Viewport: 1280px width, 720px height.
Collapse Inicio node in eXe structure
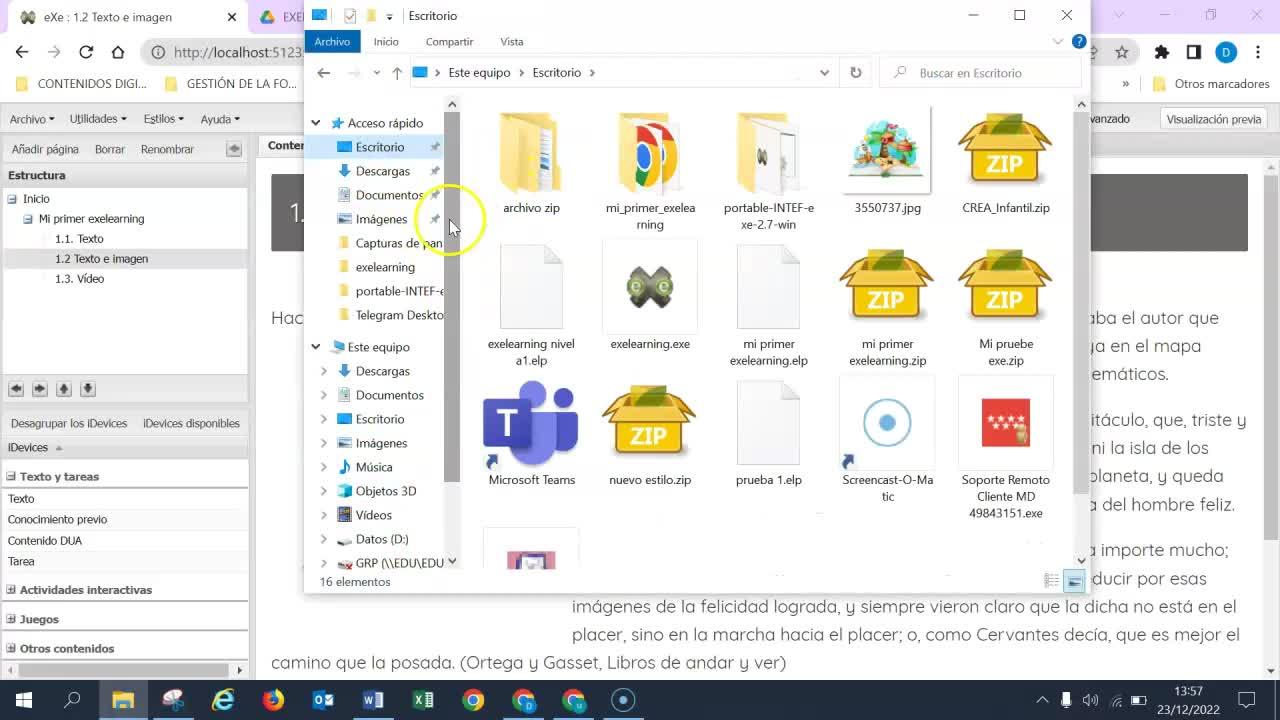pyautogui.click(x=13, y=199)
